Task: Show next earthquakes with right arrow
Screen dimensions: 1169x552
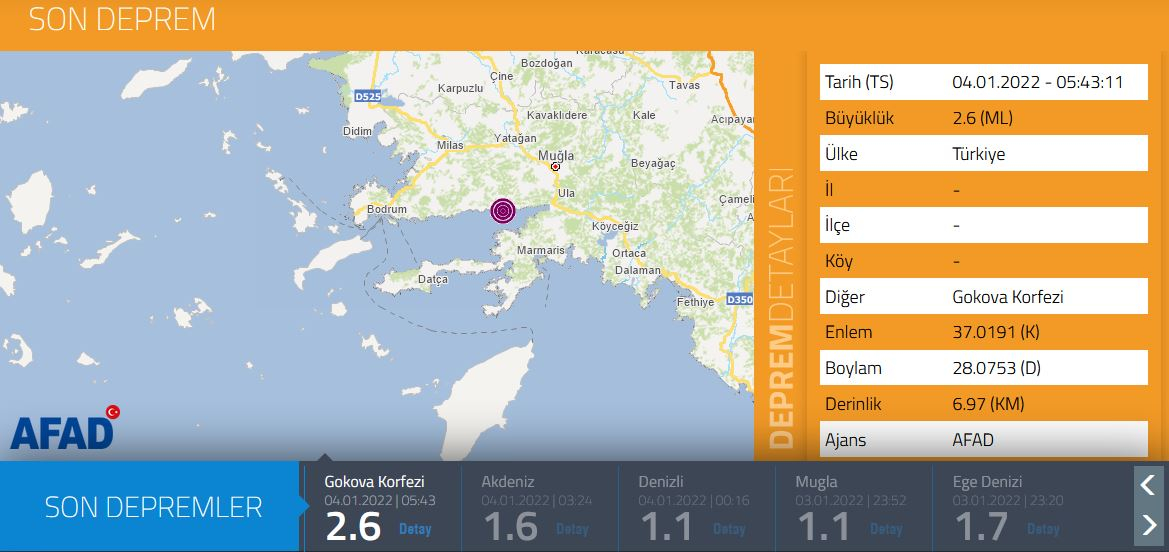Action: 1148,524
